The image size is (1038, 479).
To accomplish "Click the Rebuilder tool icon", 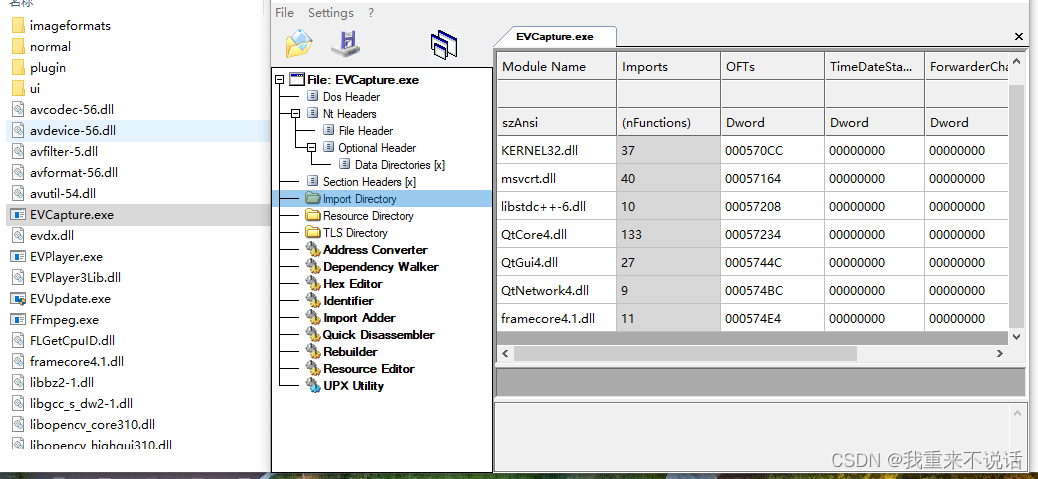I will (x=312, y=352).
